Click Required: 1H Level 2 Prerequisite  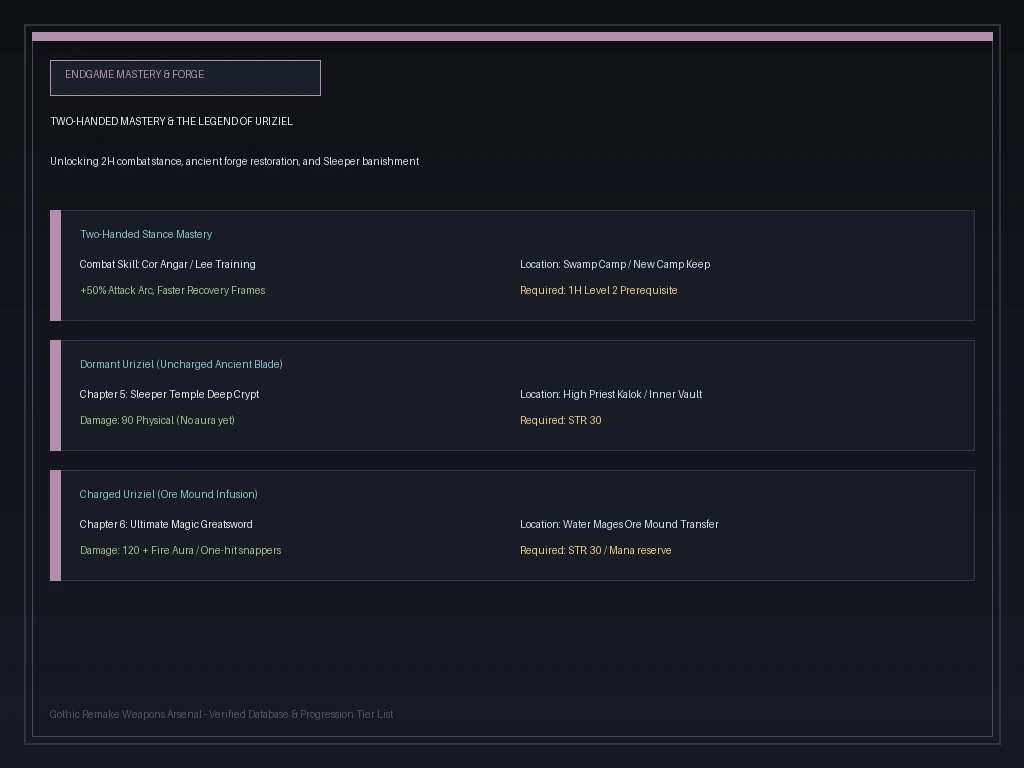coord(598,291)
